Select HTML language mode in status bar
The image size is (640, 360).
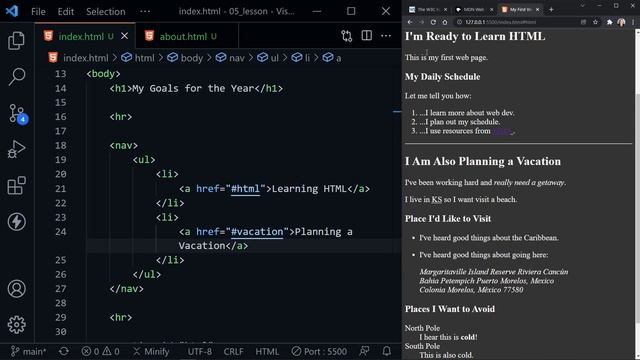267,351
